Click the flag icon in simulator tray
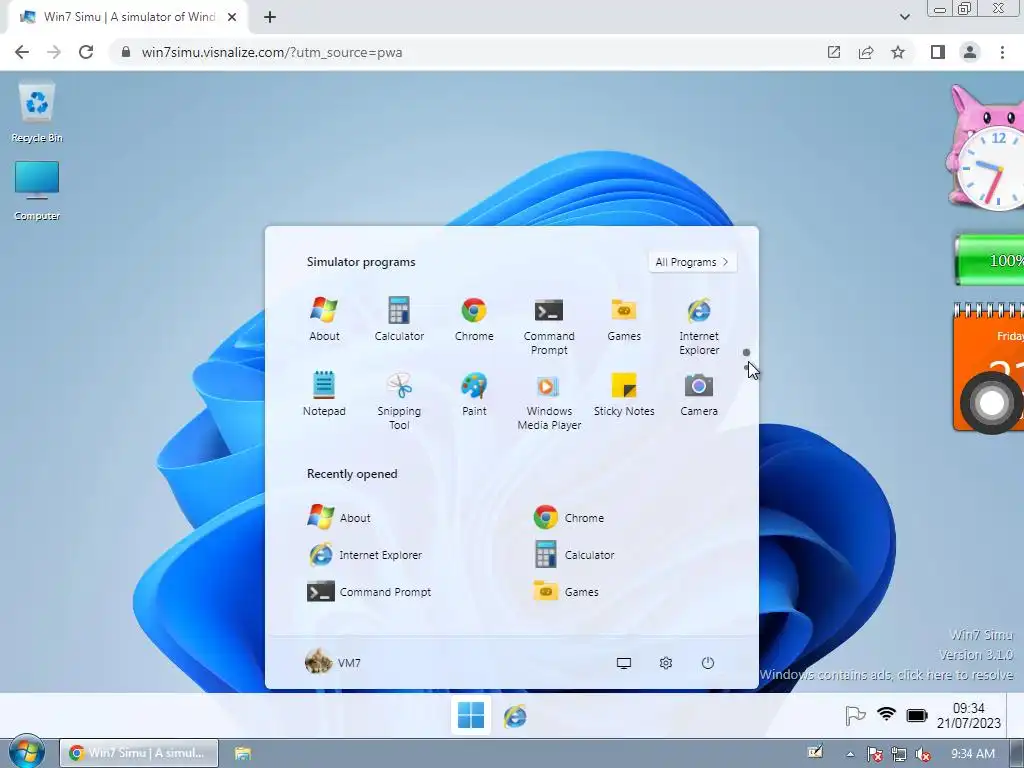This screenshot has width=1024, height=768. tap(855, 716)
